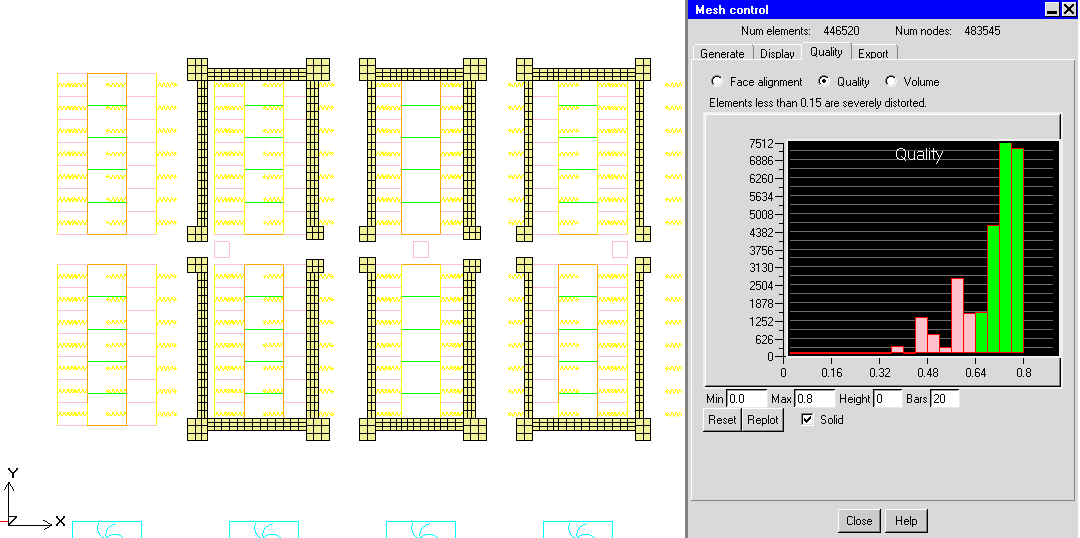Select the Face alignment radio button
The width and height of the screenshot is (1080, 538).
(717, 81)
